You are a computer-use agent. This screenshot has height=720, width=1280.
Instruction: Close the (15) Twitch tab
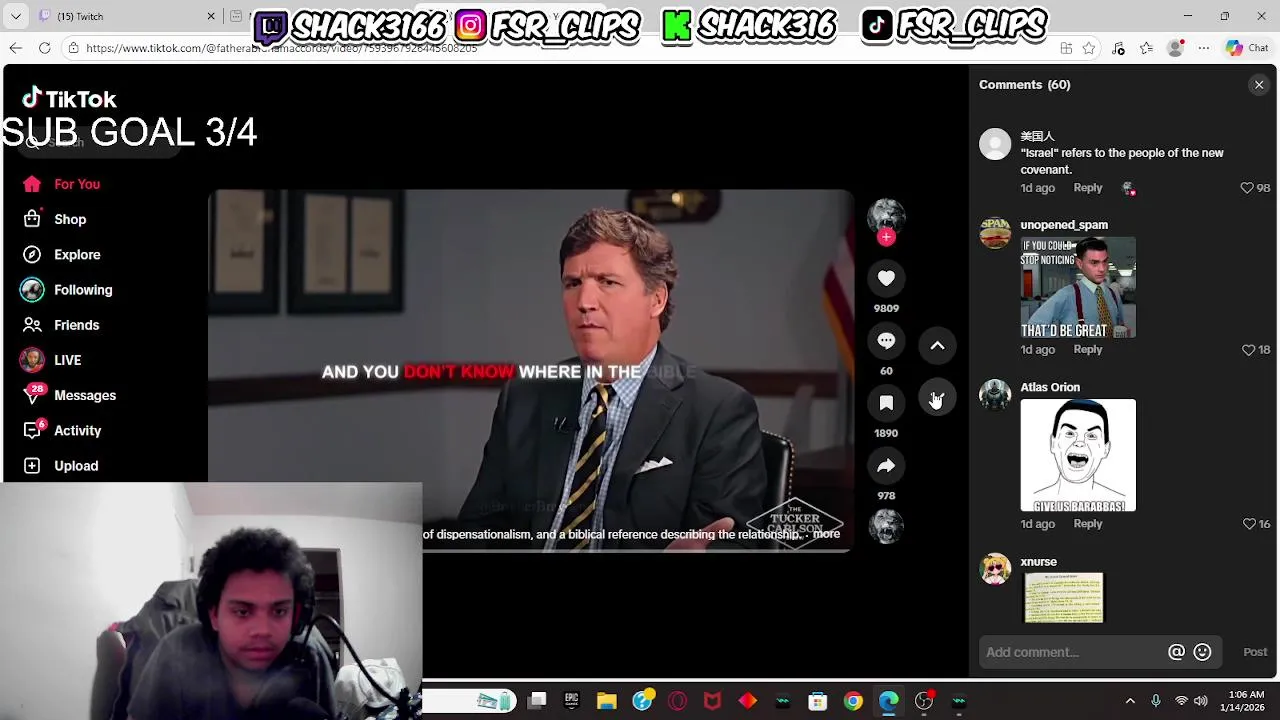pos(211,16)
